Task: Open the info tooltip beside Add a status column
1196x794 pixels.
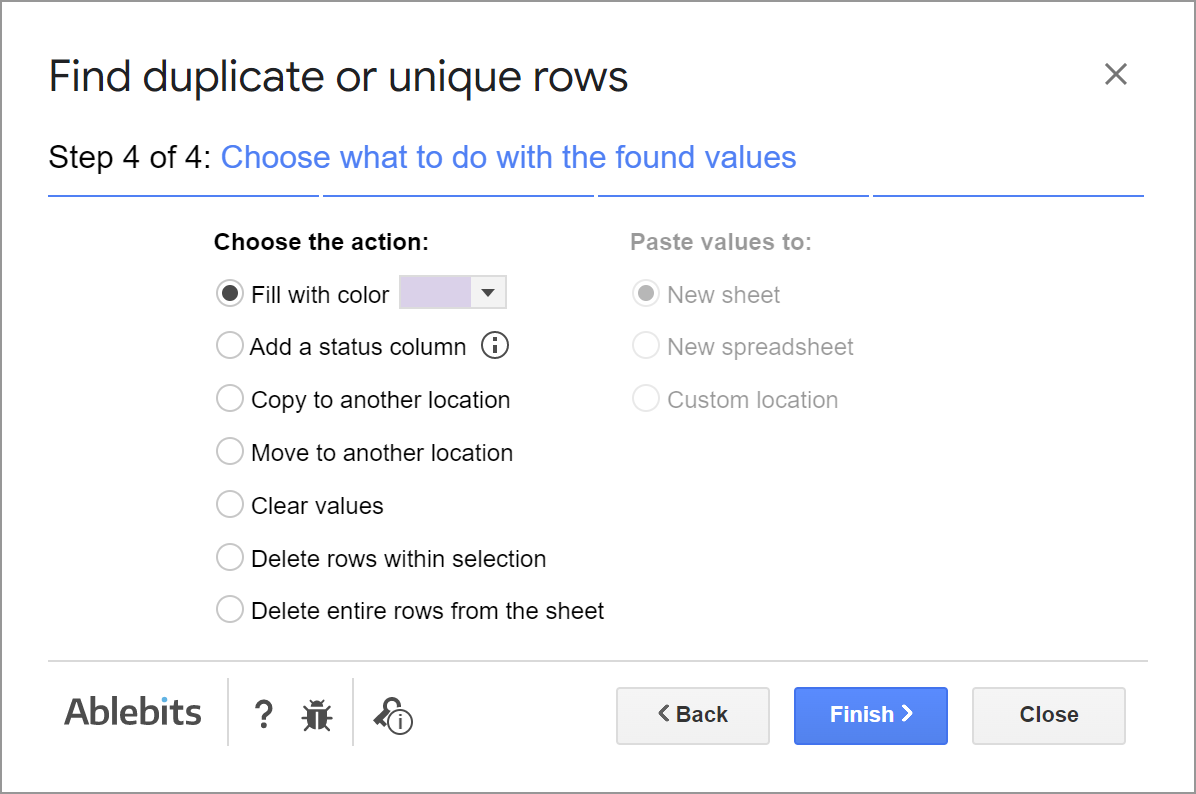Action: pyautogui.click(x=496, y=345)
